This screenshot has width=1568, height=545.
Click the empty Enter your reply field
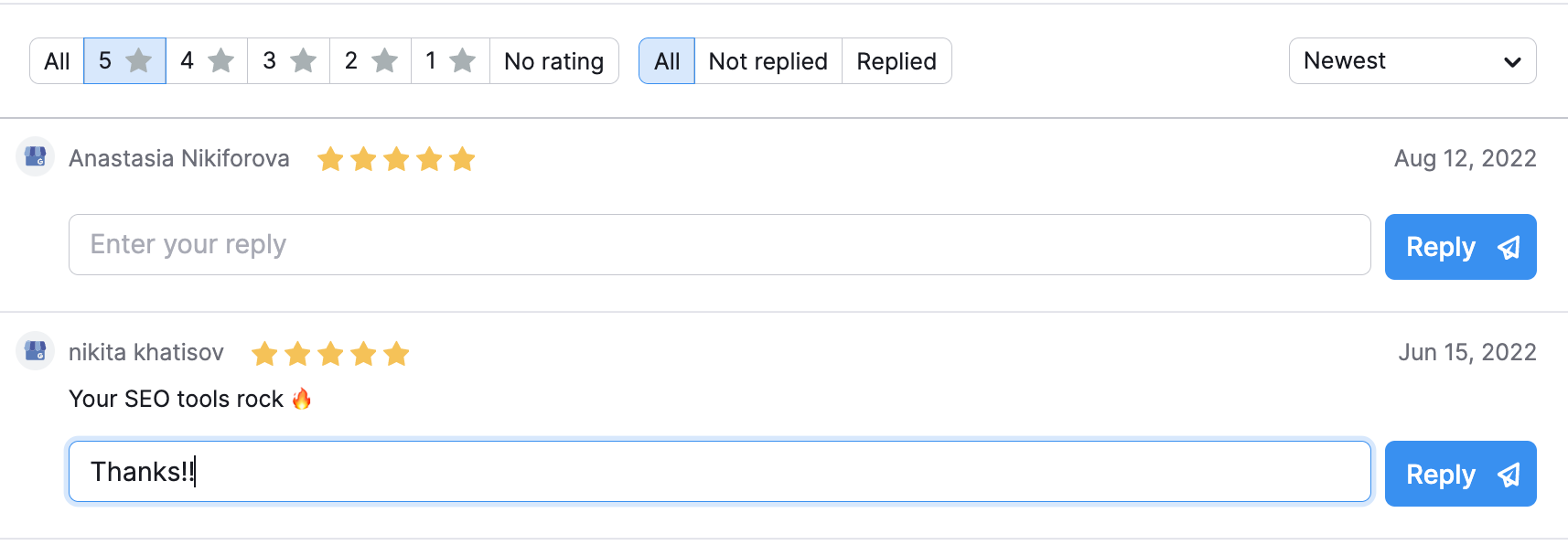(720, 245)
